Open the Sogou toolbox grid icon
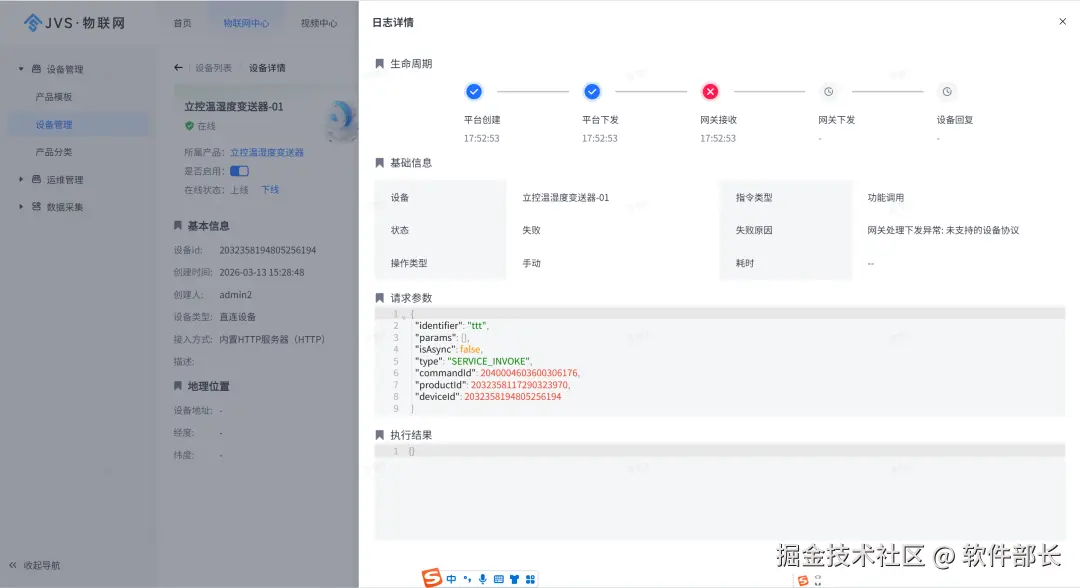Viewport: 1080px width, 588px height. pyautogui.click(x=530, y=578)
